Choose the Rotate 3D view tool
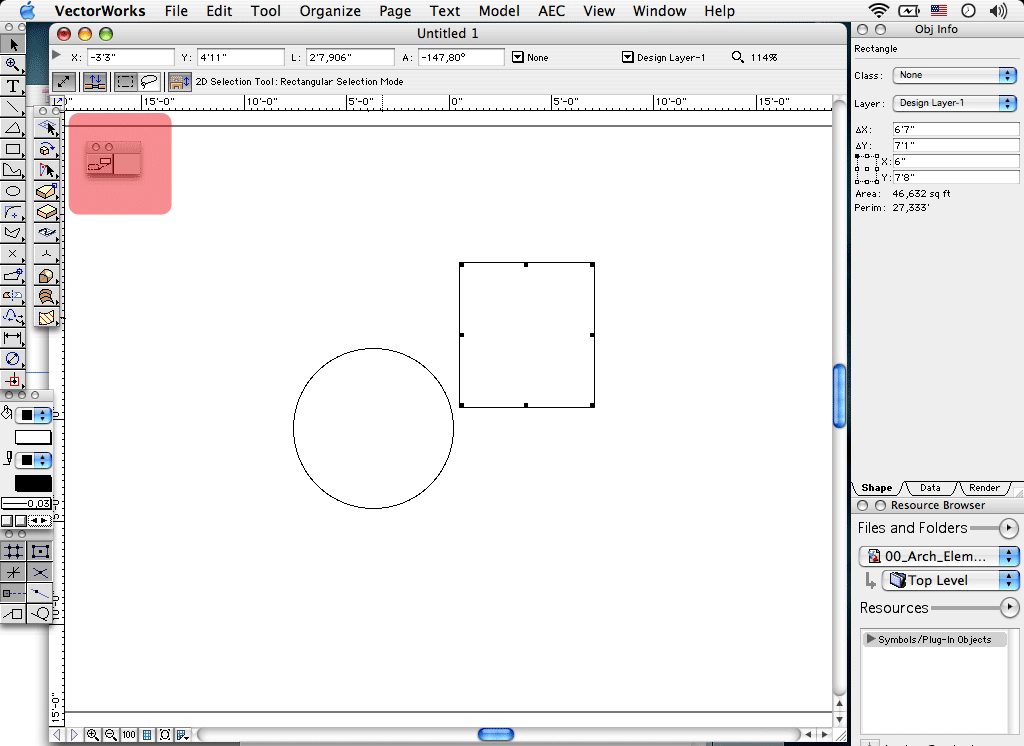The height and width of the screenshot is (746, 1024). [46, 149]
